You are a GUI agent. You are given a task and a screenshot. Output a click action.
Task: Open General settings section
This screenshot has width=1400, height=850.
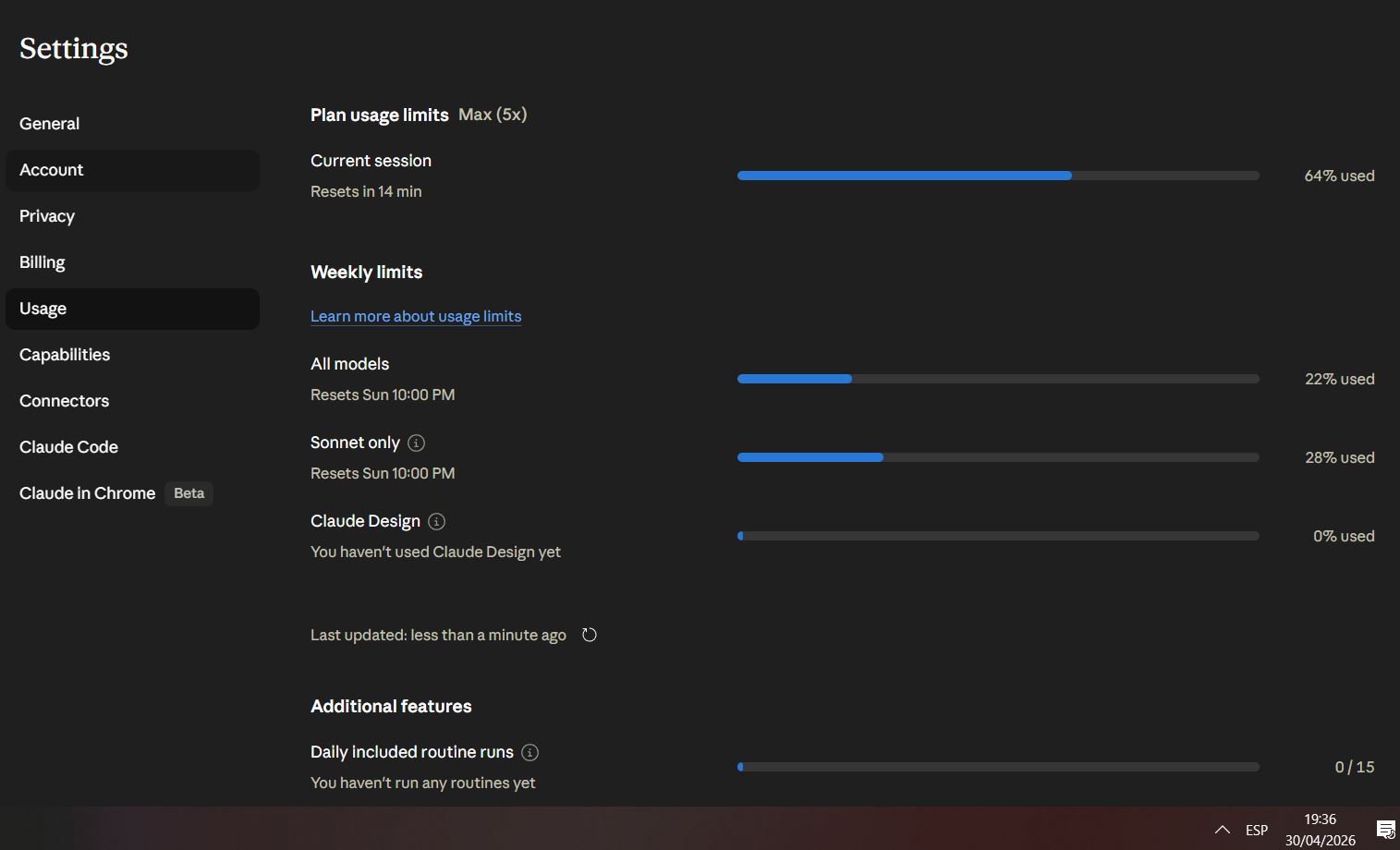132,124
